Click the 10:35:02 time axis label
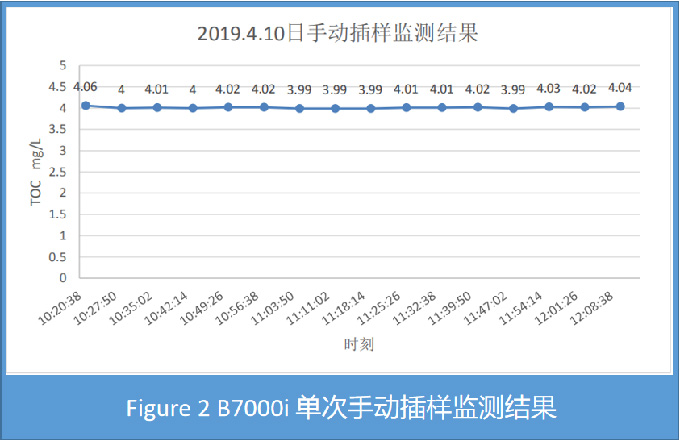The width and height of the screenshot is (680, 440). click(x=131, y=308)
